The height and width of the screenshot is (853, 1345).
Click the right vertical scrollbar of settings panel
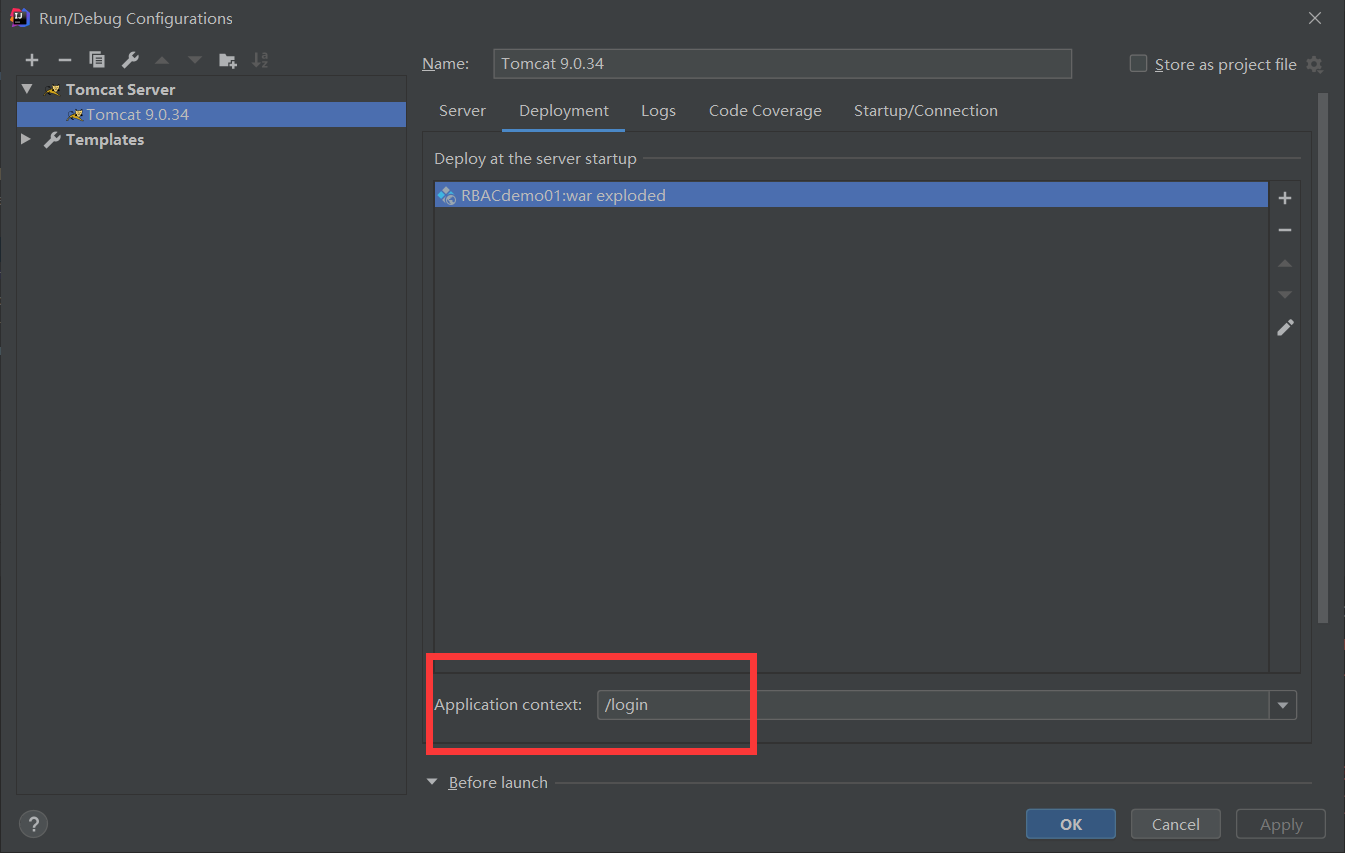[1323, 357]
